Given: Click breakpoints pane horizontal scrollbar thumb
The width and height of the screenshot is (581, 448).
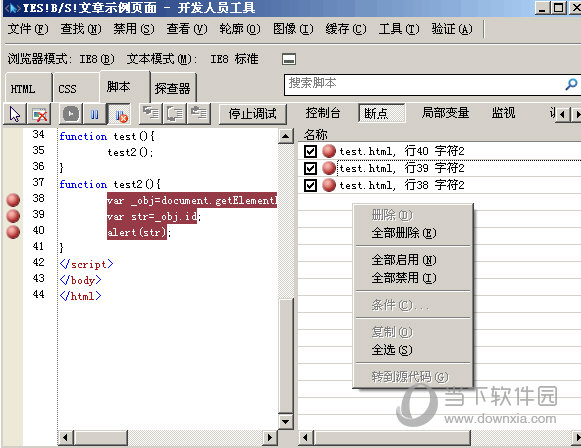Looking at the screenshot, I should point(392,438).
